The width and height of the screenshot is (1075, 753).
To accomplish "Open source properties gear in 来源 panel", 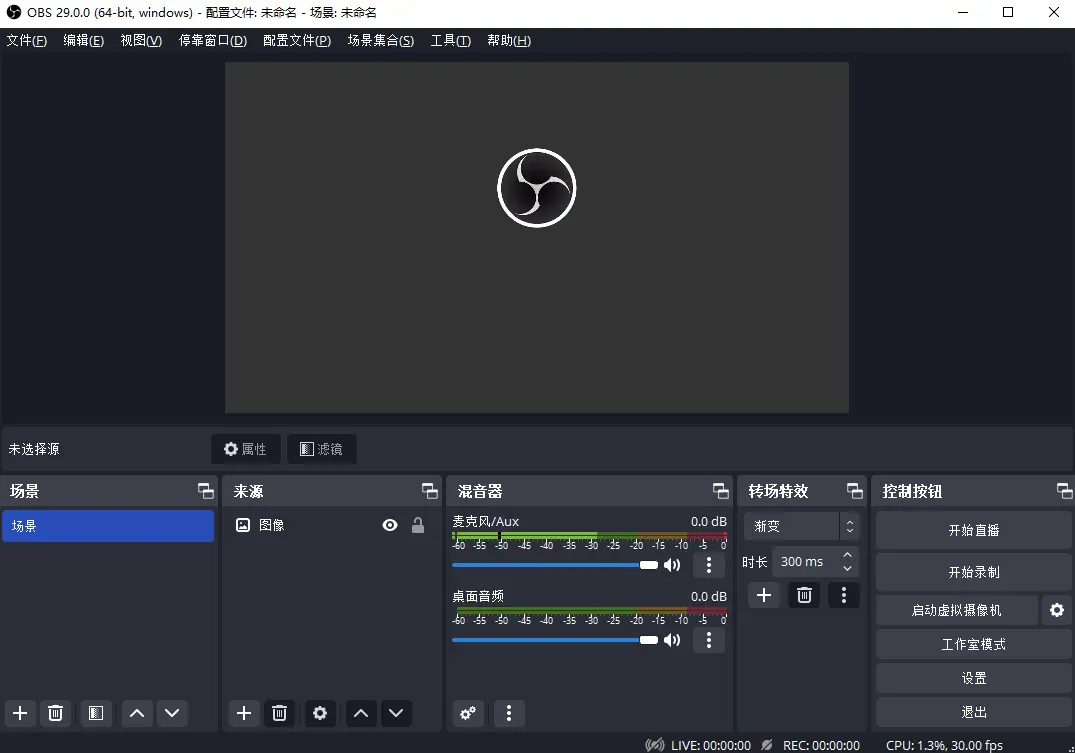I will [x=320, y=713].
